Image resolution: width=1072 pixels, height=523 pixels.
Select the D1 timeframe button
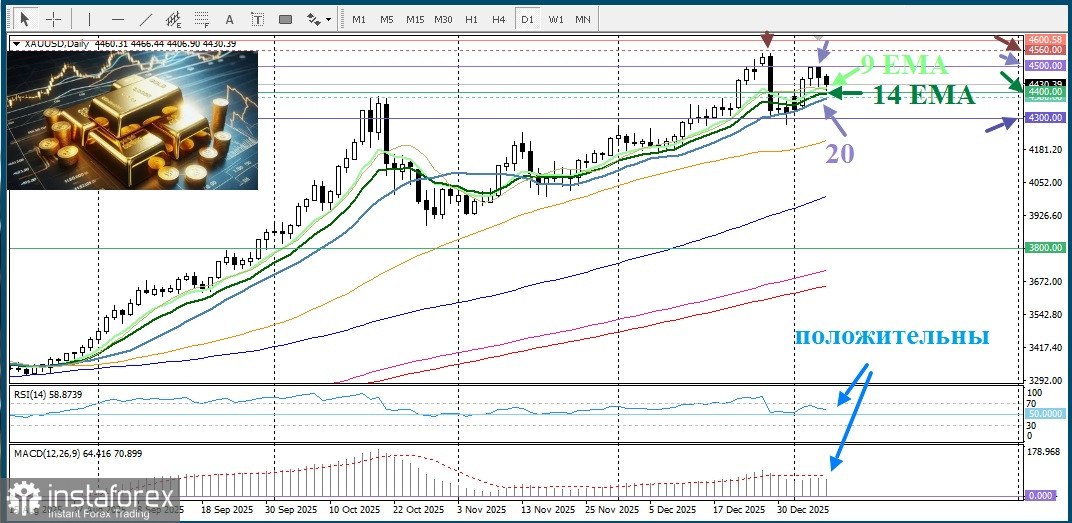(527, 19)
